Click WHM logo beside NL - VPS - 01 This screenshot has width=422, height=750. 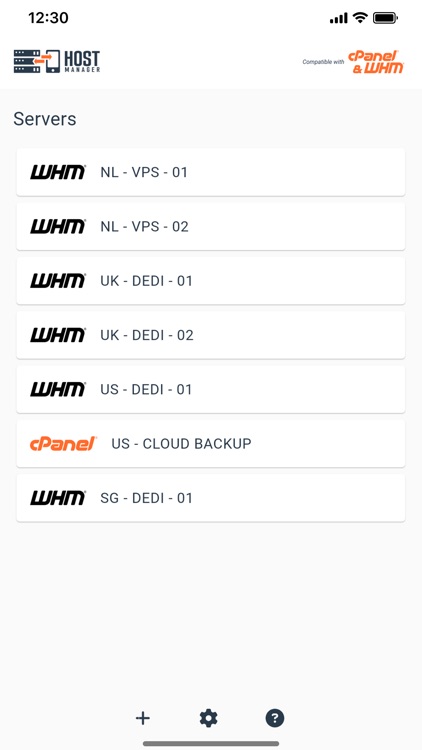[58, 172]
